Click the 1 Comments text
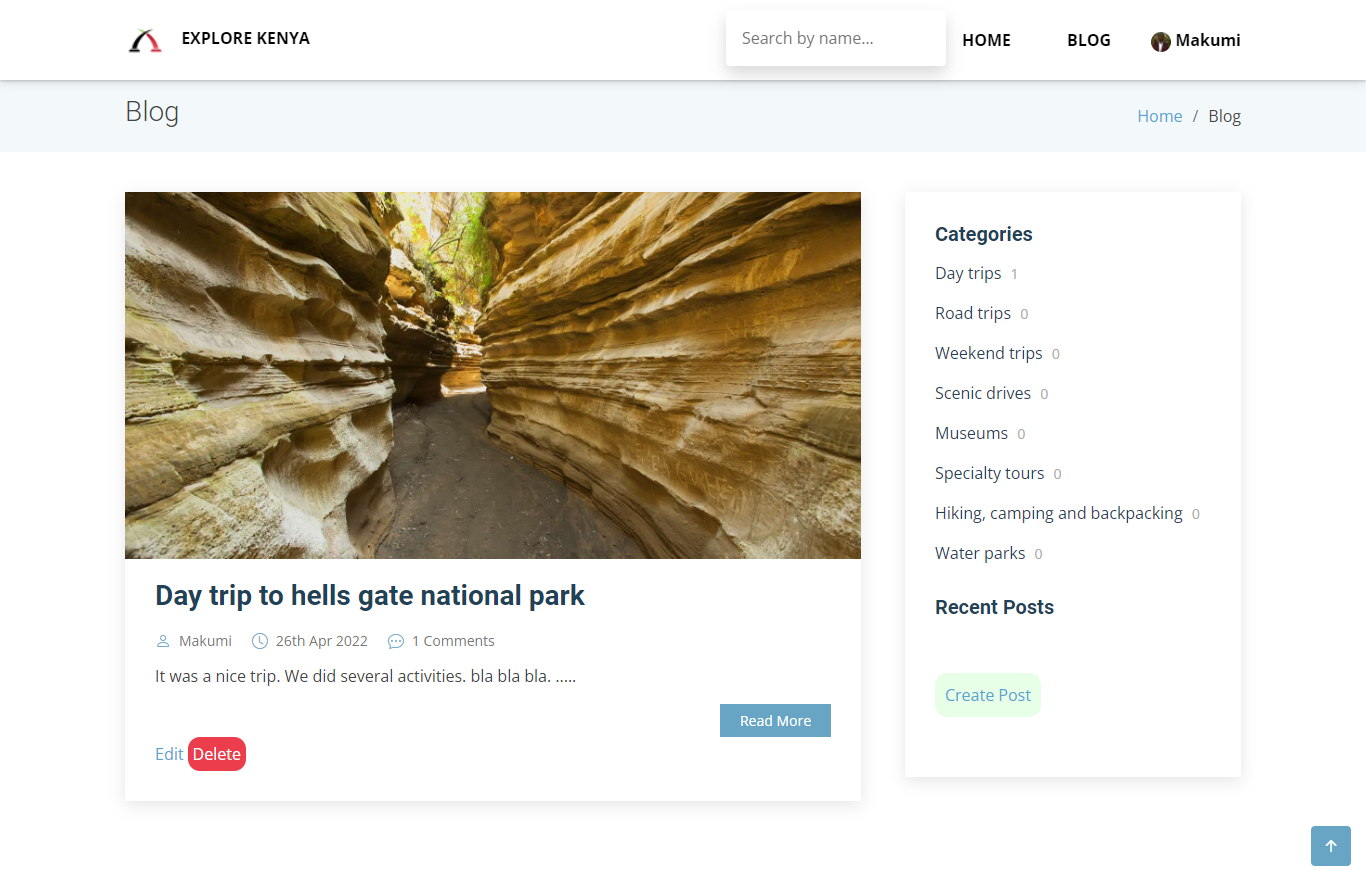Image resolution: width=1366 pixels, height=881 pixels. point(453,641)
